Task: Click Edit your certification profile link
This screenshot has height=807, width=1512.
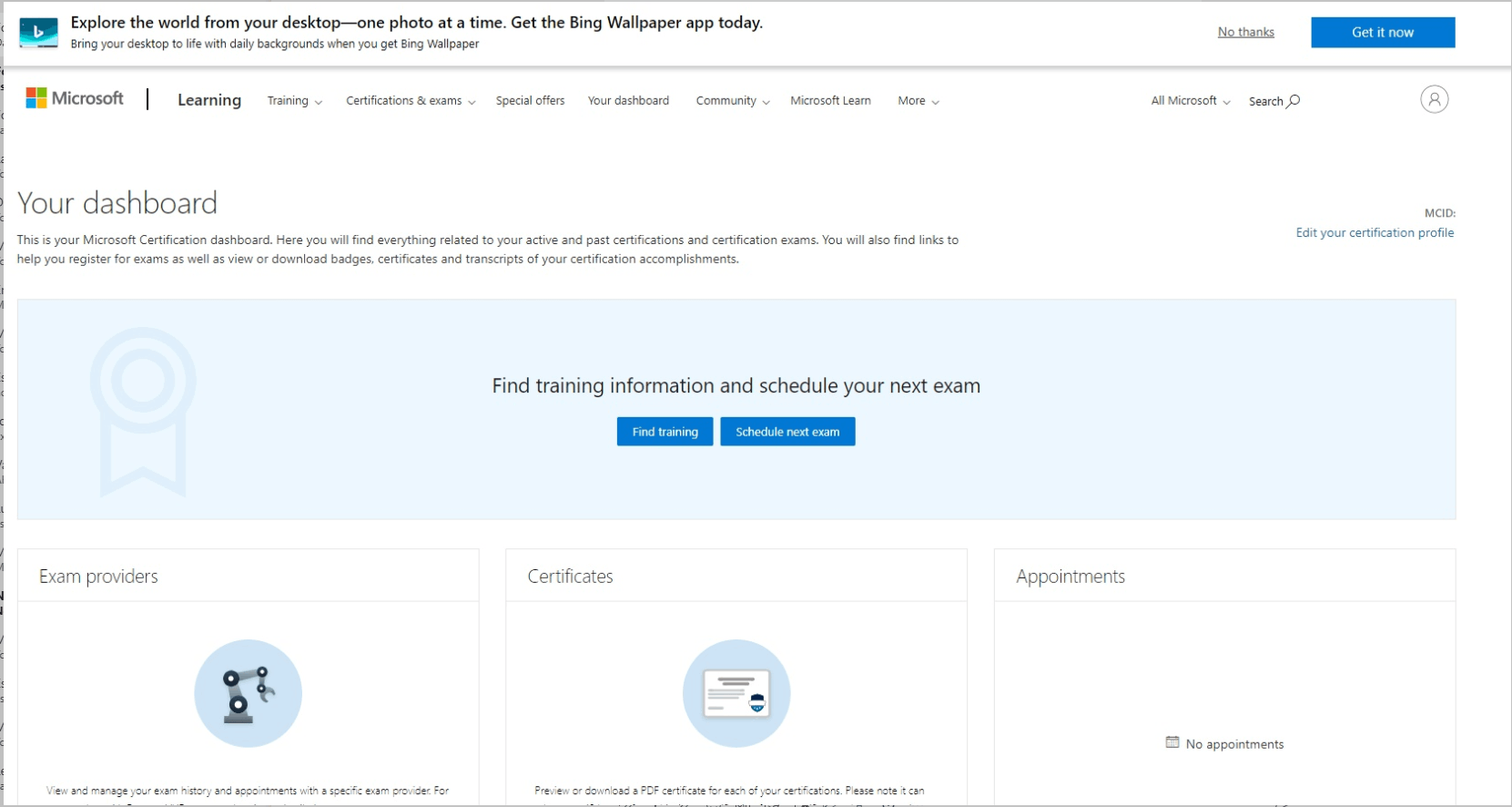Action: (1375, 233)
